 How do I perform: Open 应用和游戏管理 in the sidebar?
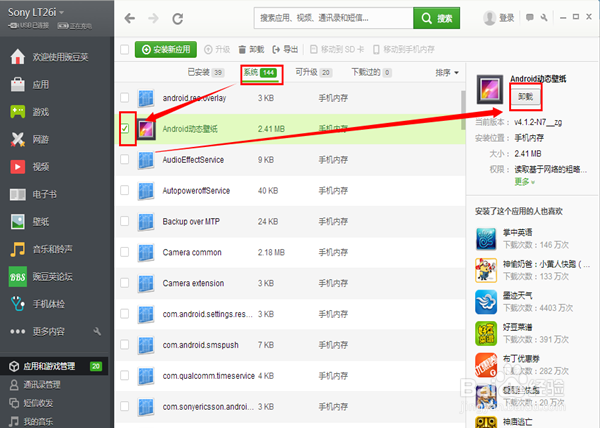point(54,366)
